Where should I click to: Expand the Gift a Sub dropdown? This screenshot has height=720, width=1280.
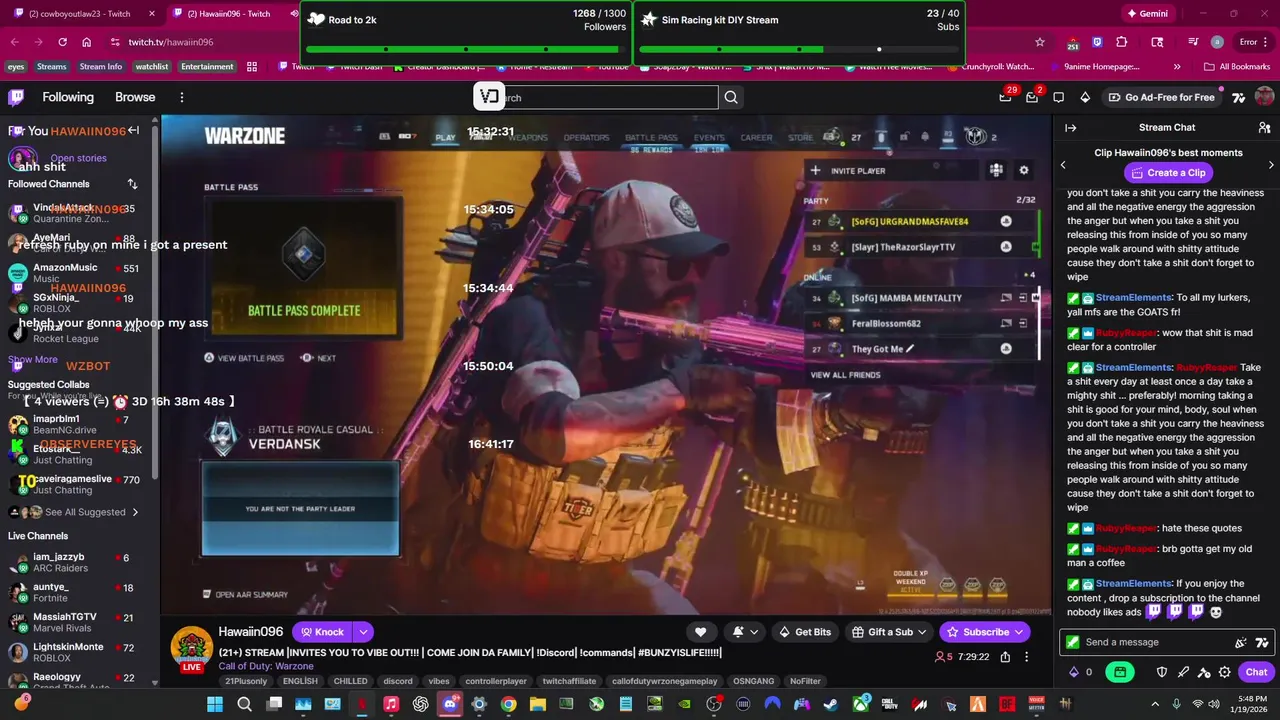pyautogui.click(x=921, y=632)
